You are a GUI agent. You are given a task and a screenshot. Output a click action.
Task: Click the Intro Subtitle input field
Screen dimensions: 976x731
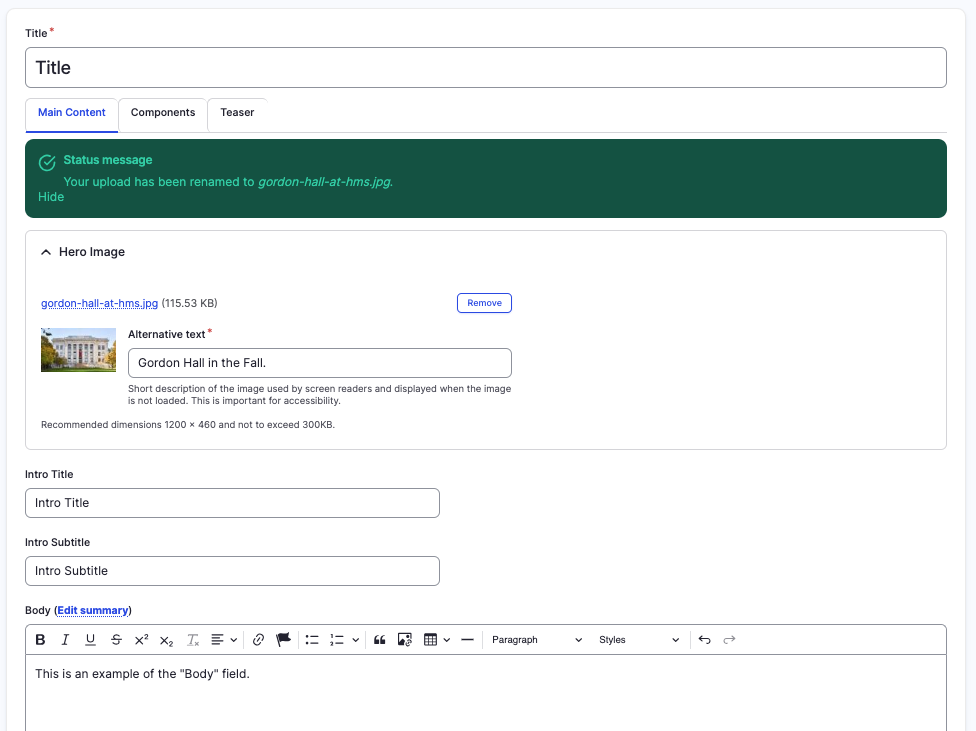(x=232, y=571)
